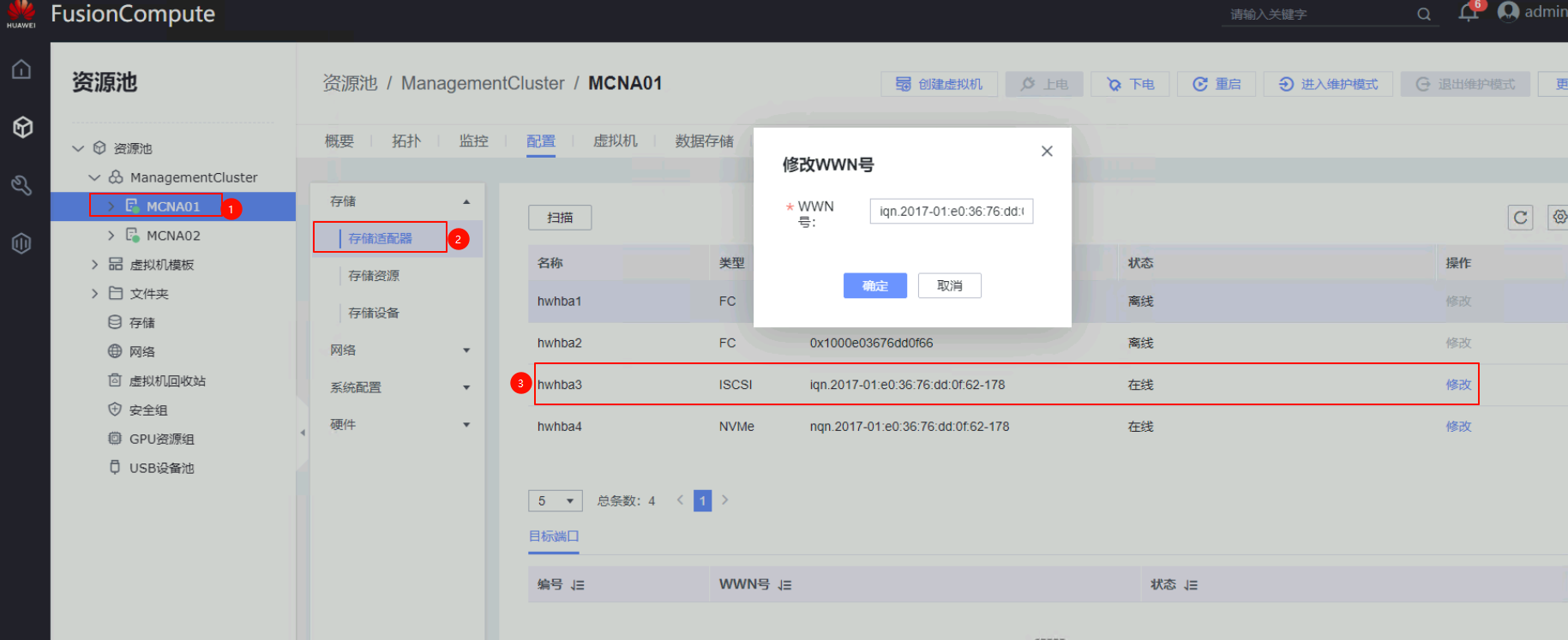Sort target ports by WWN号 column
The height and width of the screenshot is (640, 1568).
(x=785, y=585)
